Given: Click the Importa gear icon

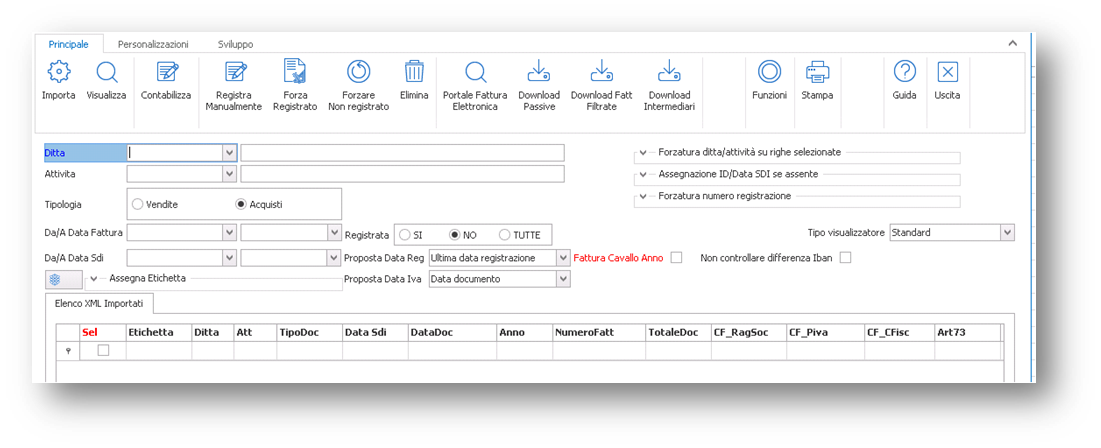Looking at the screenshot, I should [58, 72].
